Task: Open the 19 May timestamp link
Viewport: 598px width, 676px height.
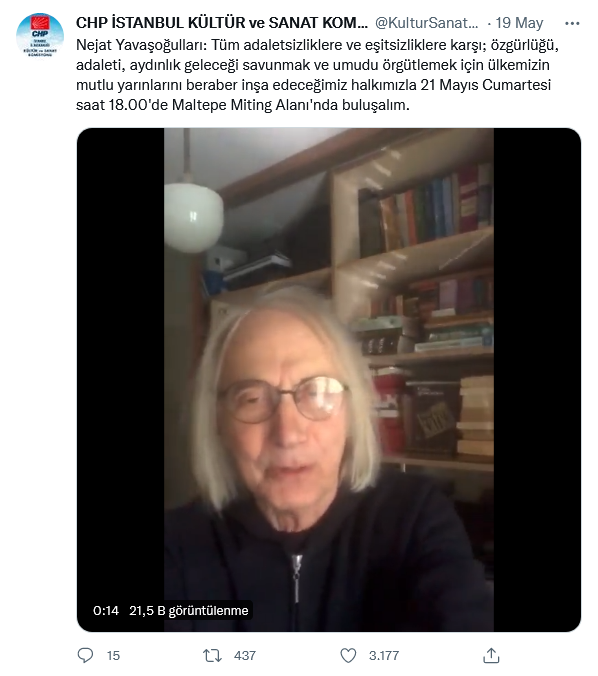Action: tap(519, 23)
